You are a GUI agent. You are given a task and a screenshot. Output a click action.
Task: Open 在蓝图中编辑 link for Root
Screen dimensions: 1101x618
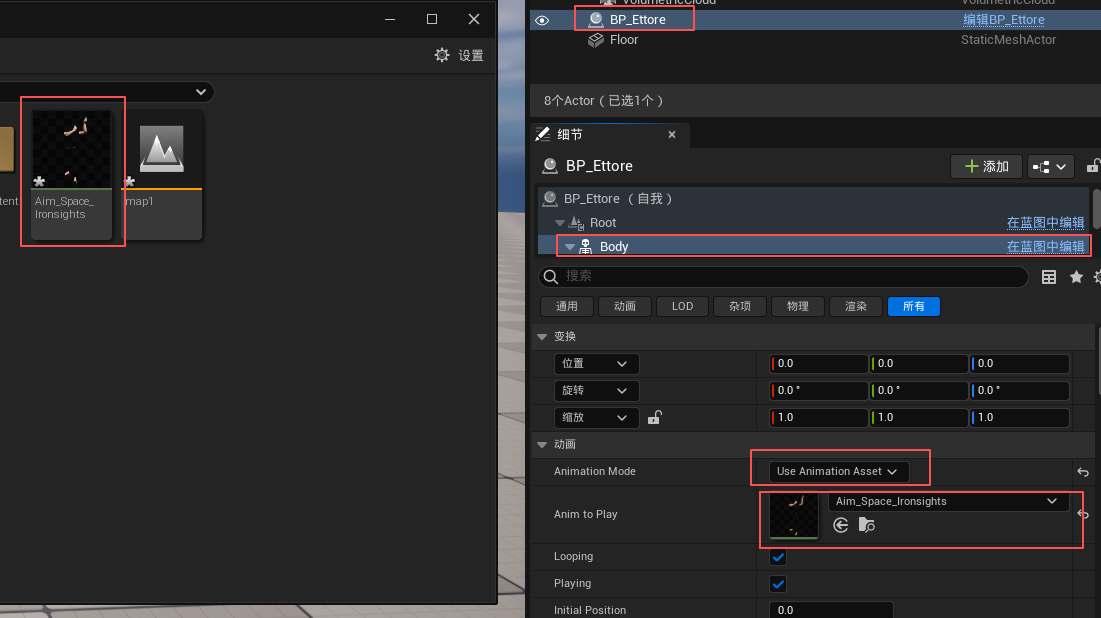[1046, 223]
